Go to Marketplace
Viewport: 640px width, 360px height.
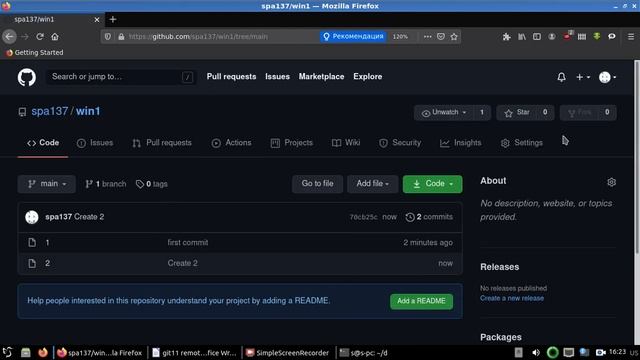coord(321,77)
